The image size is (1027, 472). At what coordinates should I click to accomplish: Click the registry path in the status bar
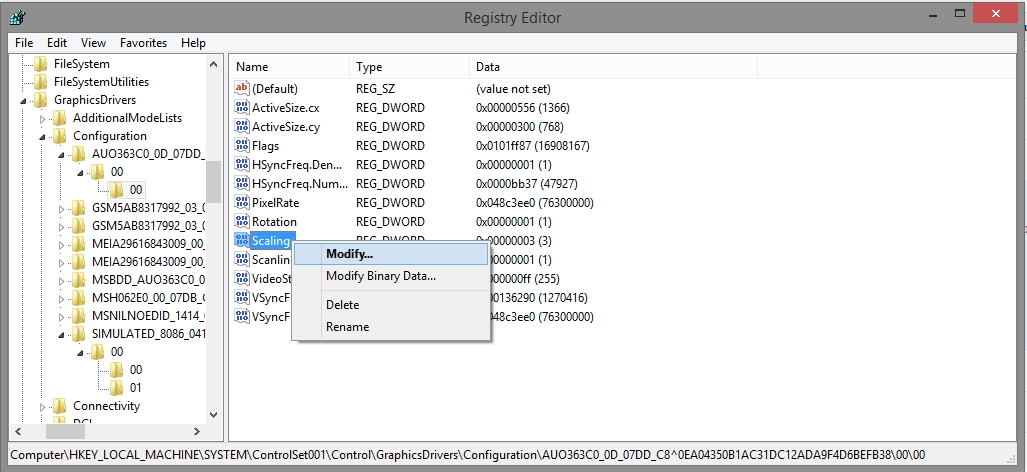click(x=468, y=454)
